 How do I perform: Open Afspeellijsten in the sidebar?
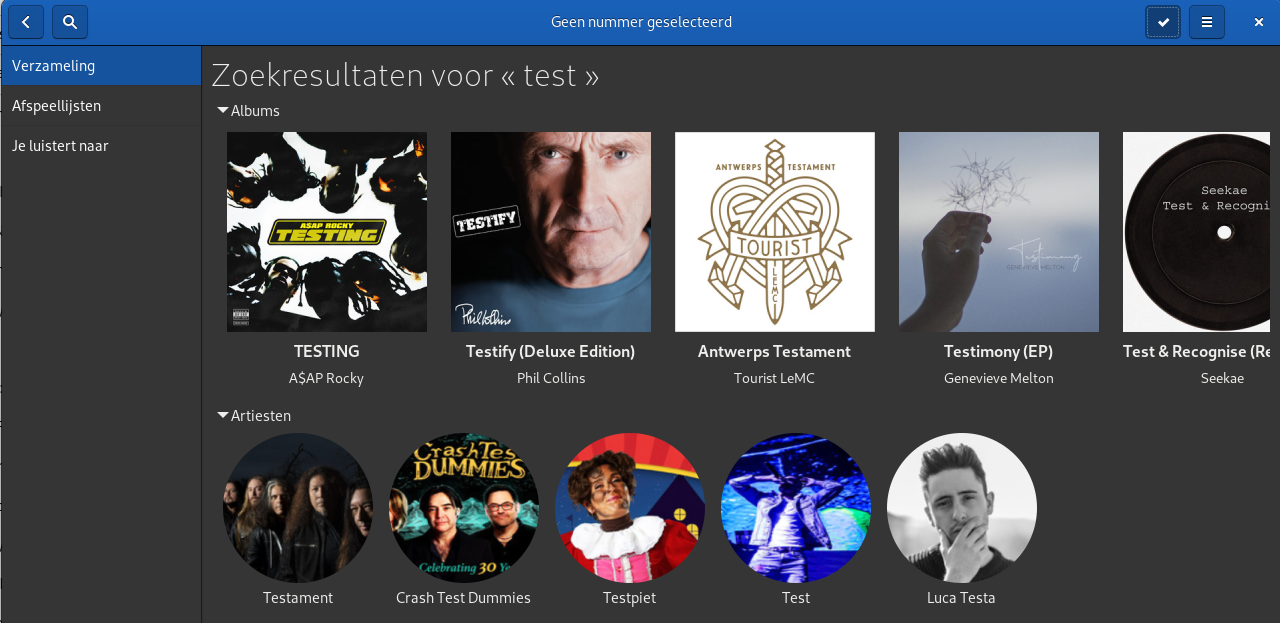[101, 106]
